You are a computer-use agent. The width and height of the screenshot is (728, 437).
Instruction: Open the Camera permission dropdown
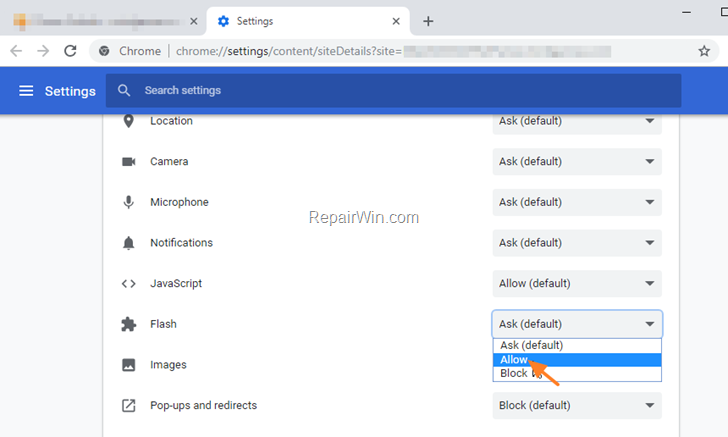(x=577, y=162)
